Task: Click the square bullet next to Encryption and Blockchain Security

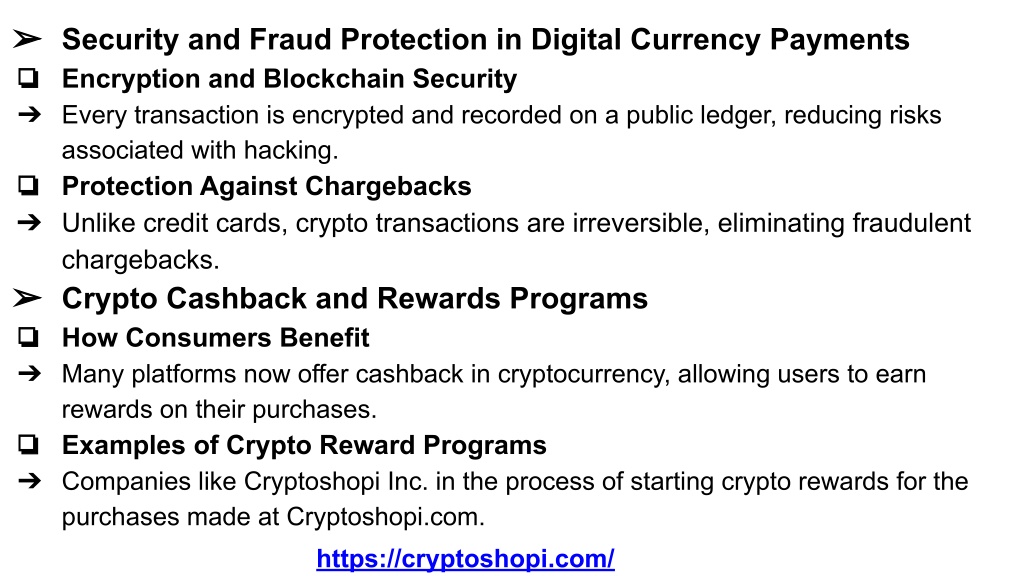Action: 28,78
